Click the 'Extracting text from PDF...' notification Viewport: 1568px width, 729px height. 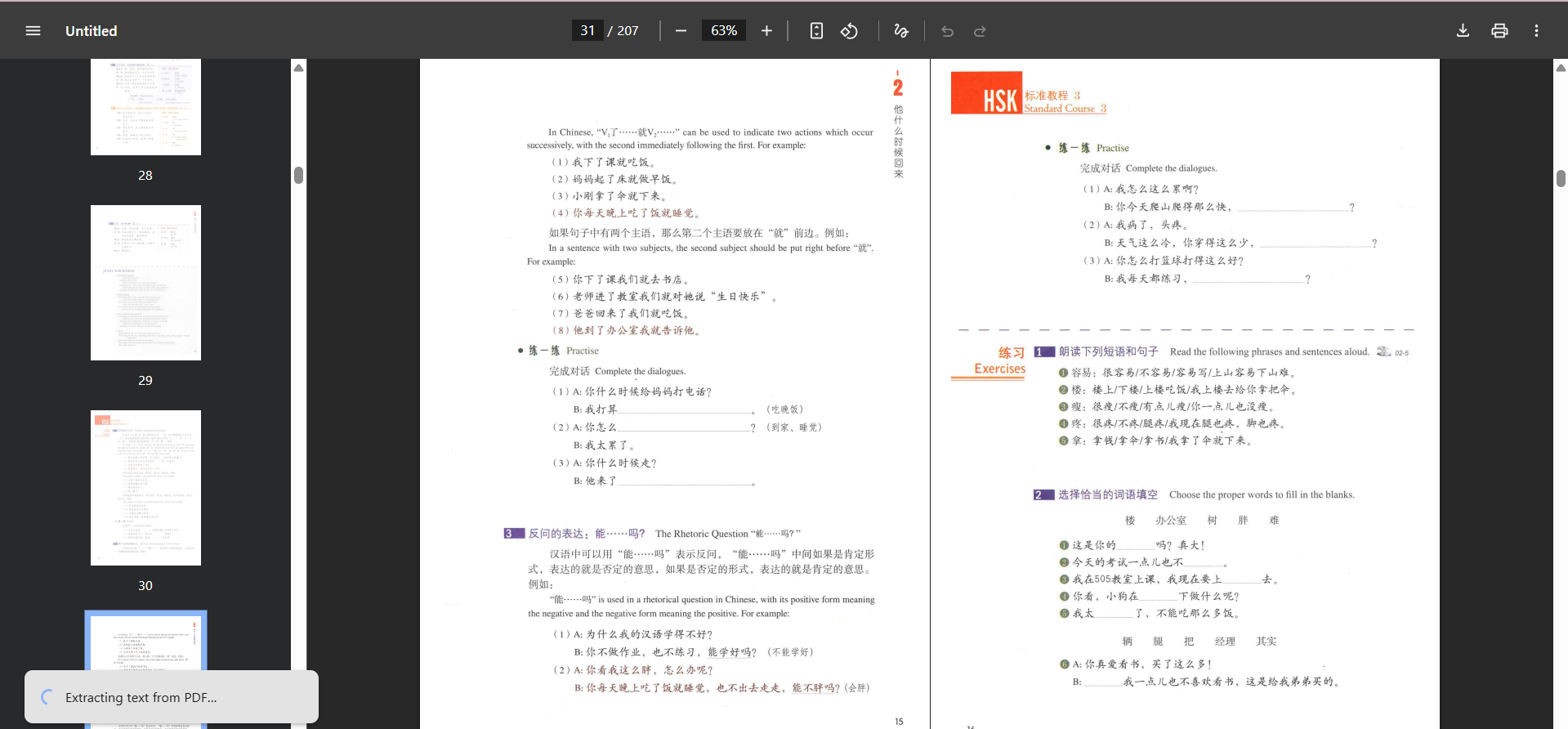[172, 697]
